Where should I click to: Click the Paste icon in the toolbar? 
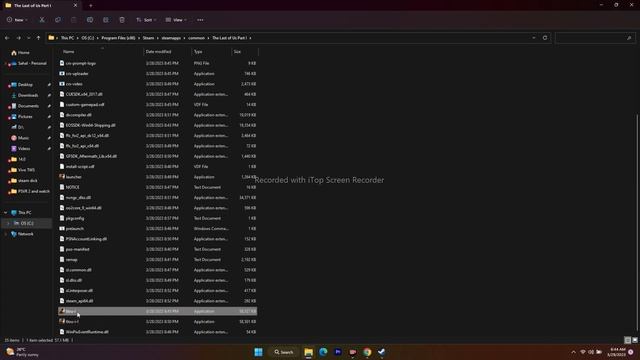73,20
